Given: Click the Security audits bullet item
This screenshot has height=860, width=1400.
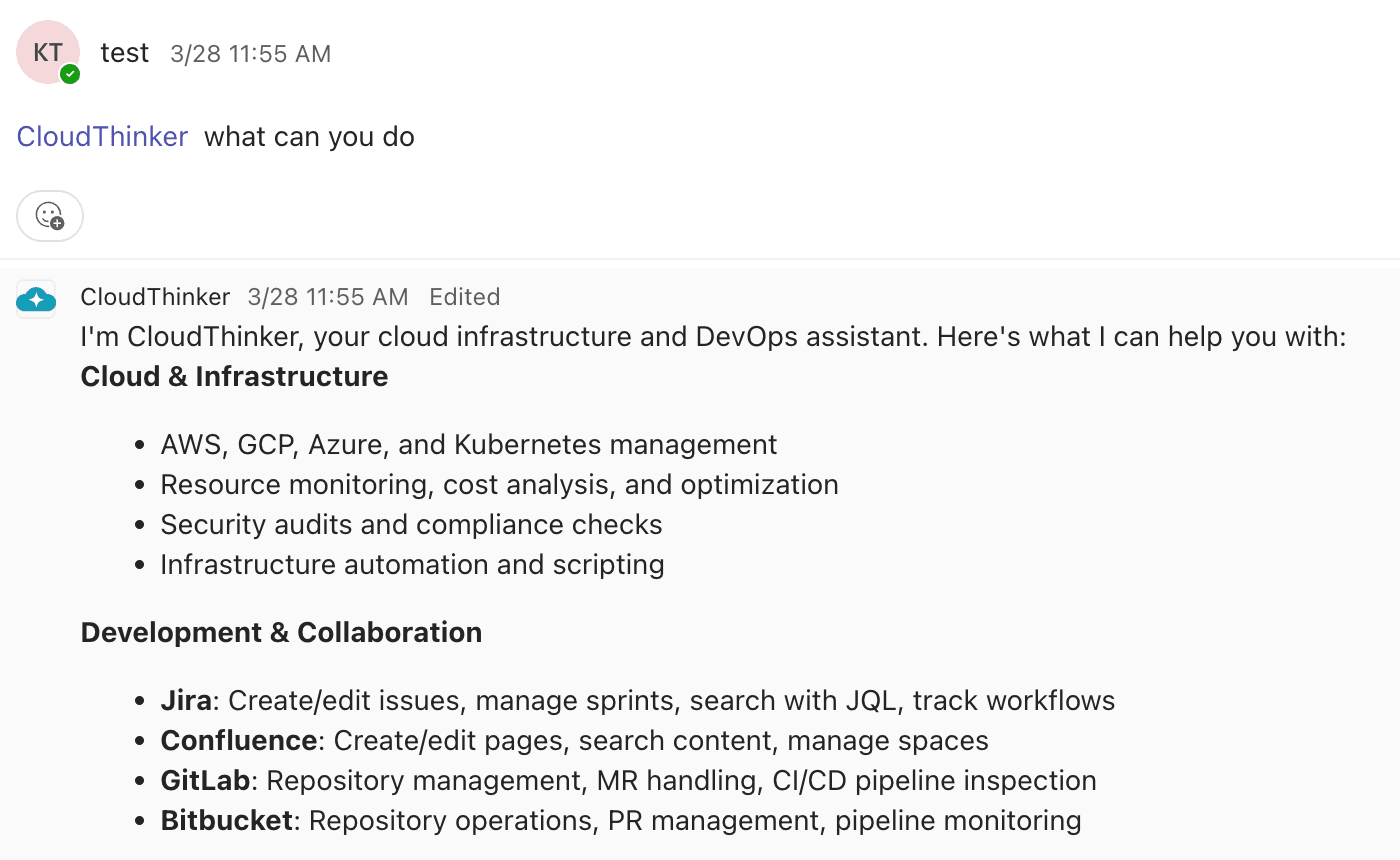Looking at the screenshot, I should click(x=411, y=524).
